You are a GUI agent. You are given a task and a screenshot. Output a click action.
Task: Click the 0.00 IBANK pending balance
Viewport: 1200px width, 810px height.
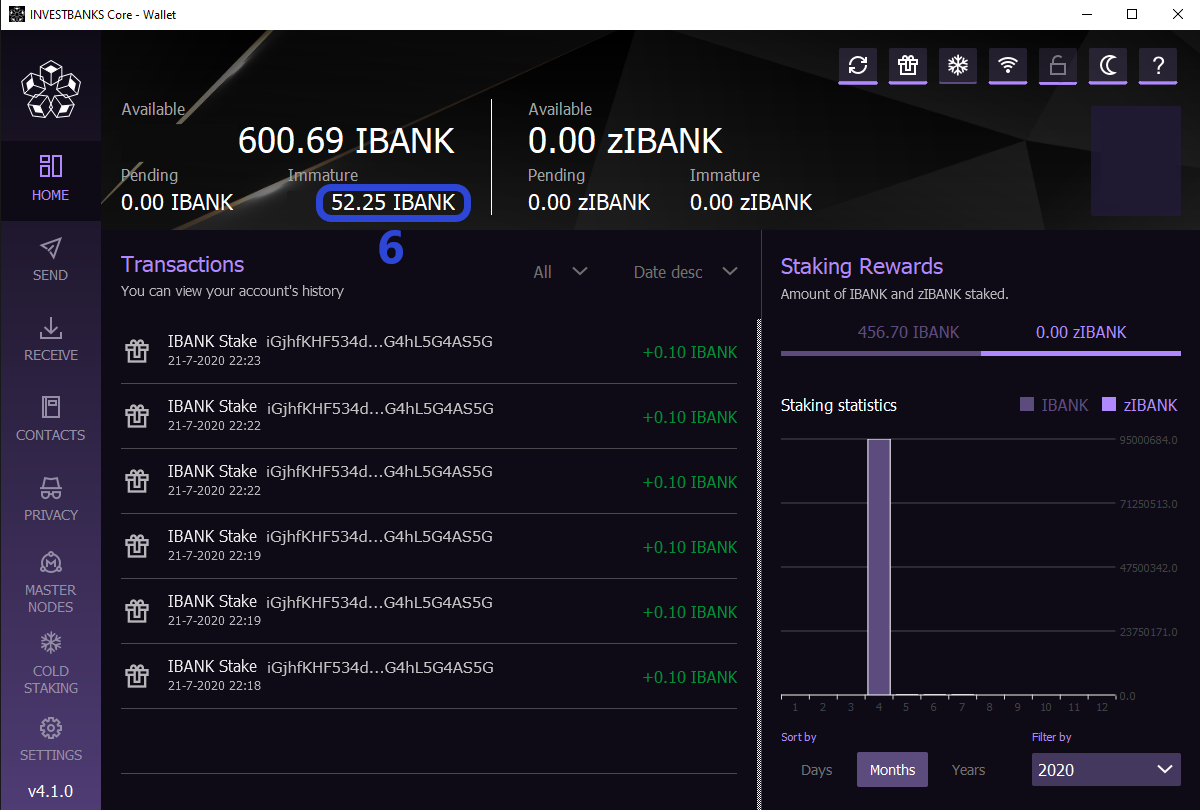(177, 203)
